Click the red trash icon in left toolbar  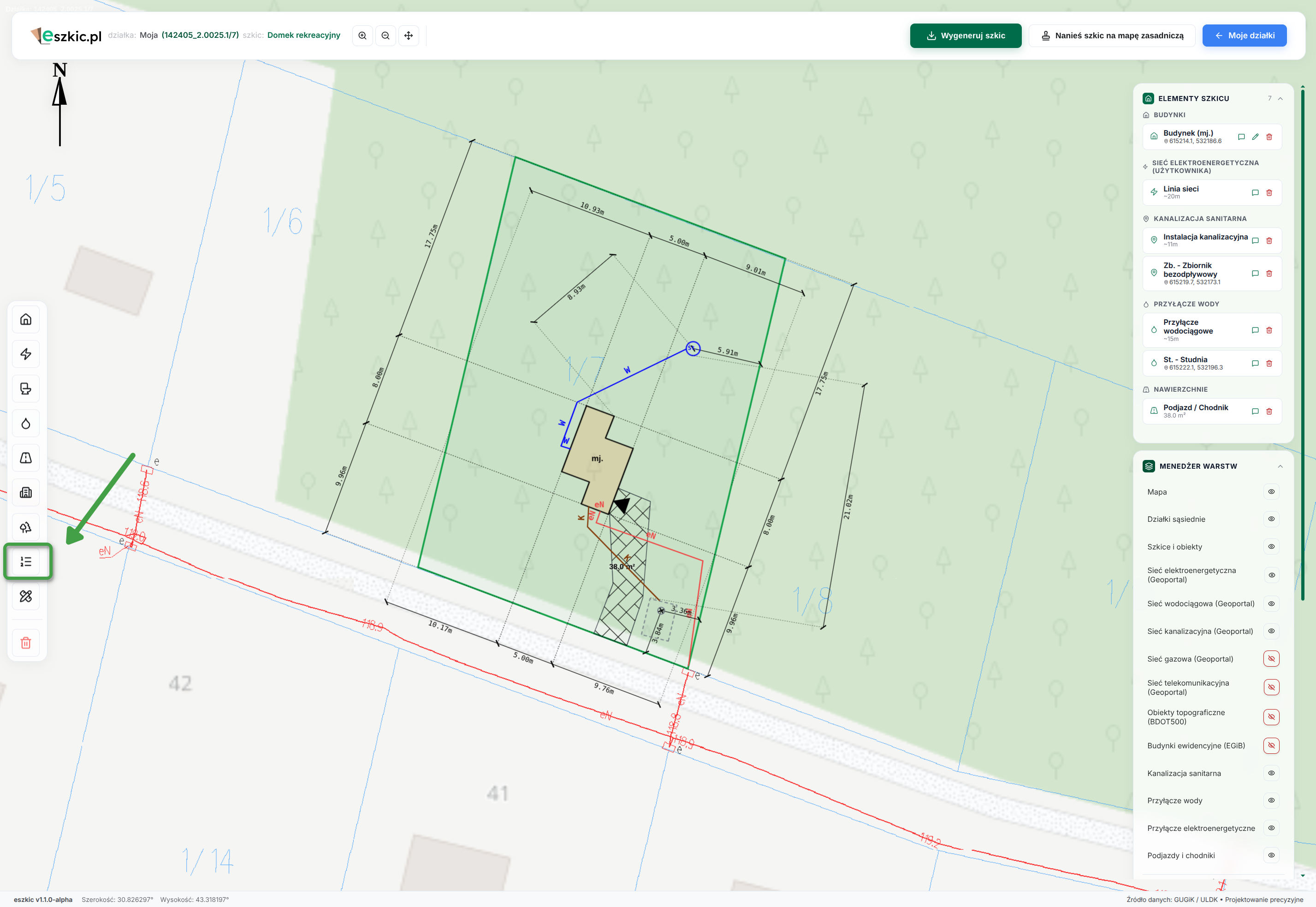pos(25,643)
